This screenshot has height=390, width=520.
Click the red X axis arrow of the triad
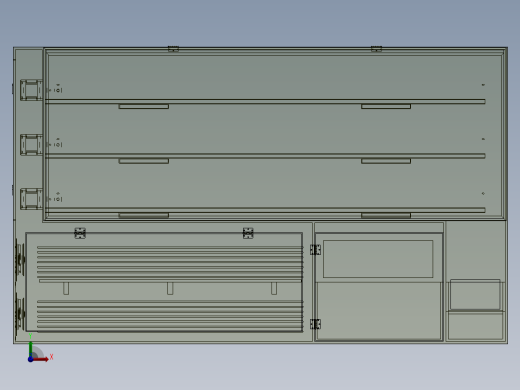tap(41, 359)
